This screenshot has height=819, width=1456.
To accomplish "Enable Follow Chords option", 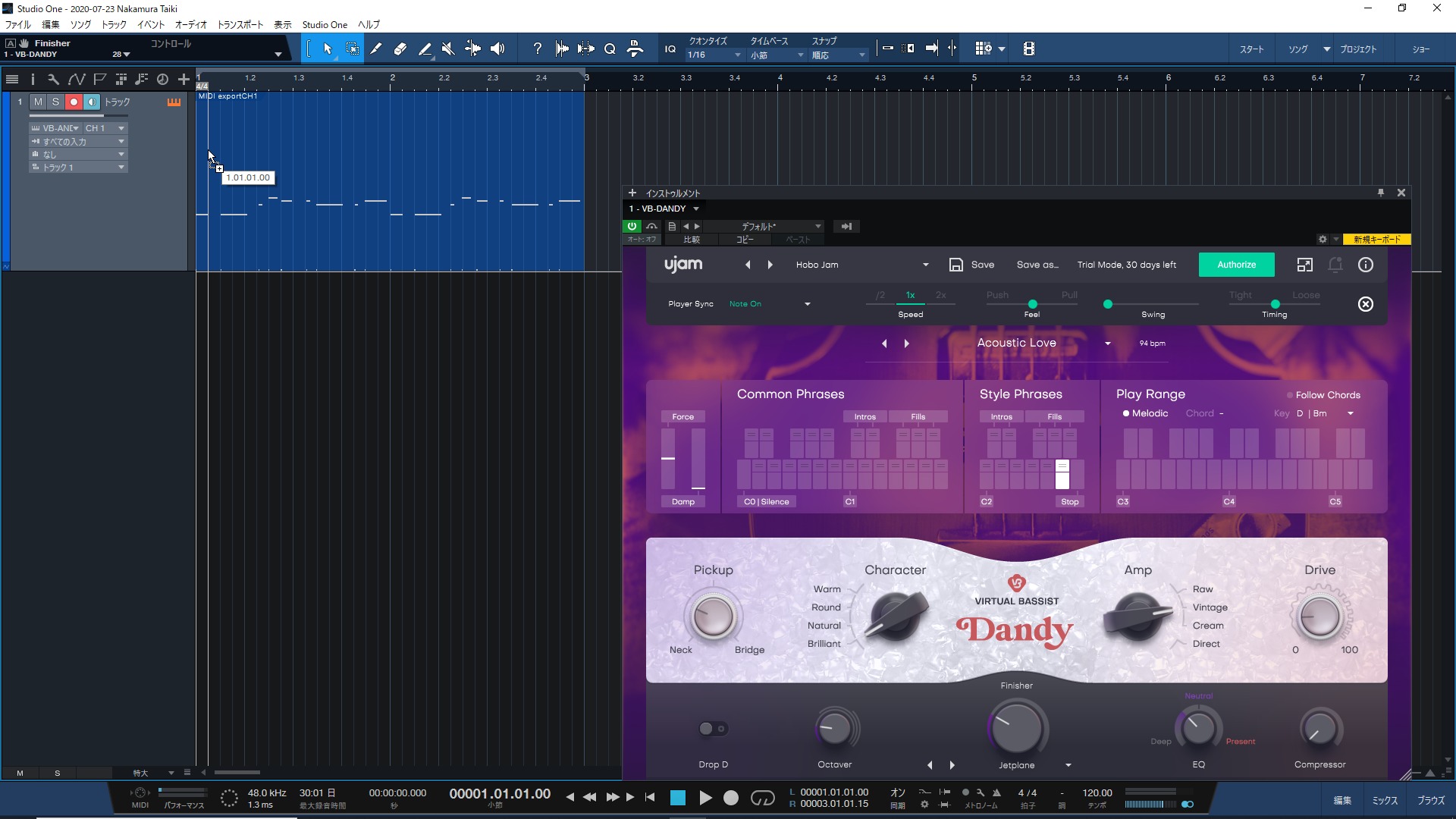I will point(1323,395).
